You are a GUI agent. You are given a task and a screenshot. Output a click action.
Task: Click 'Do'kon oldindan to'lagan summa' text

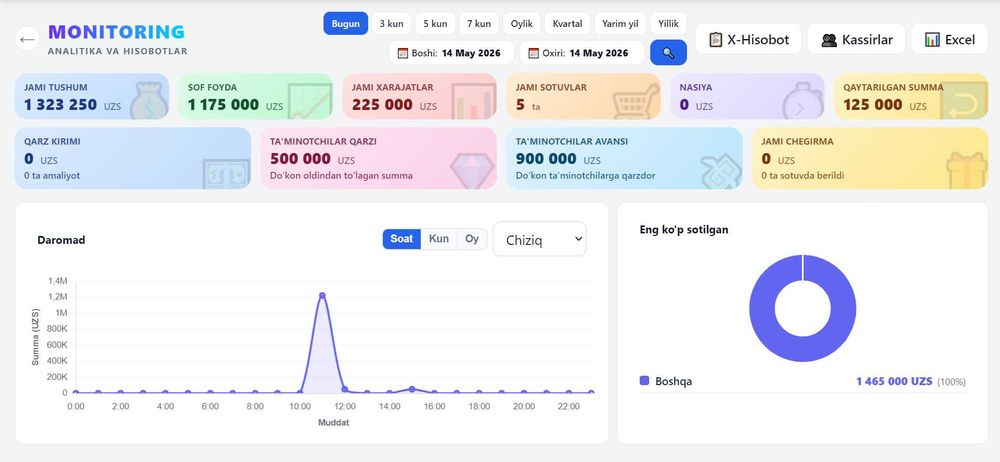click(x=341, y=175)
